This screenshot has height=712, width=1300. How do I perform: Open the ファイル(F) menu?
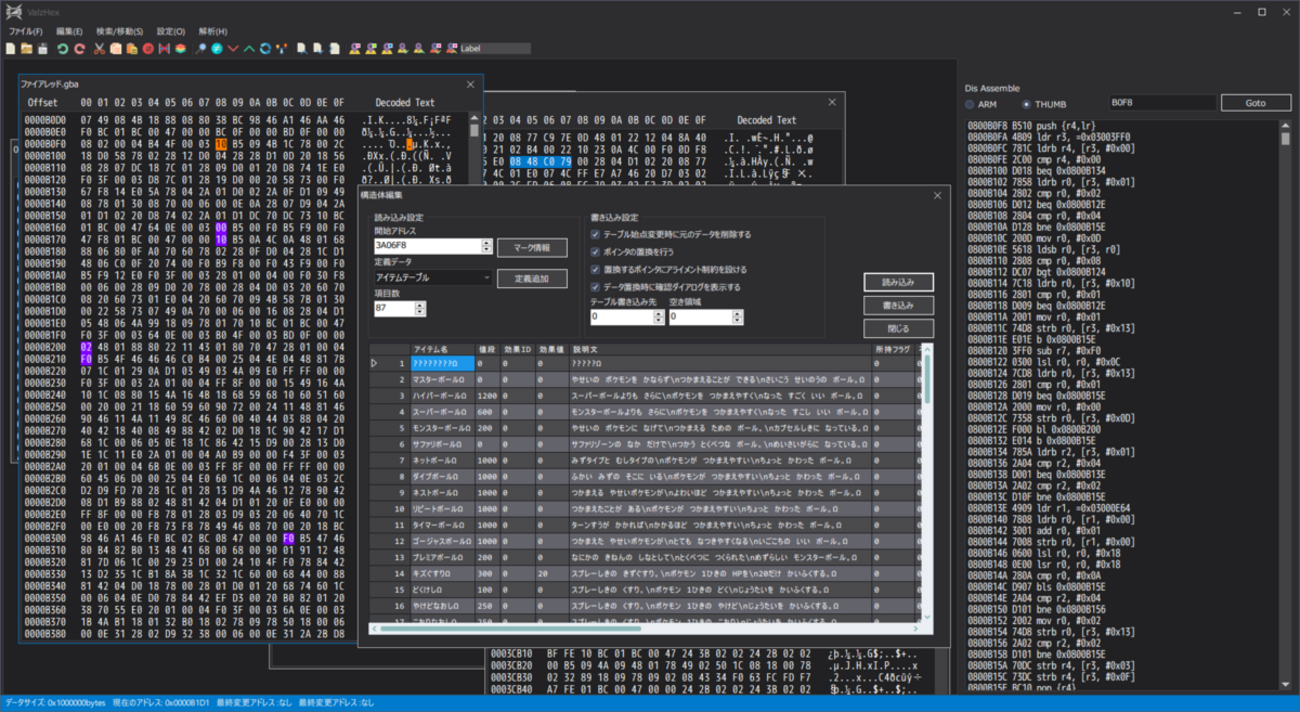tap(26, 31)
